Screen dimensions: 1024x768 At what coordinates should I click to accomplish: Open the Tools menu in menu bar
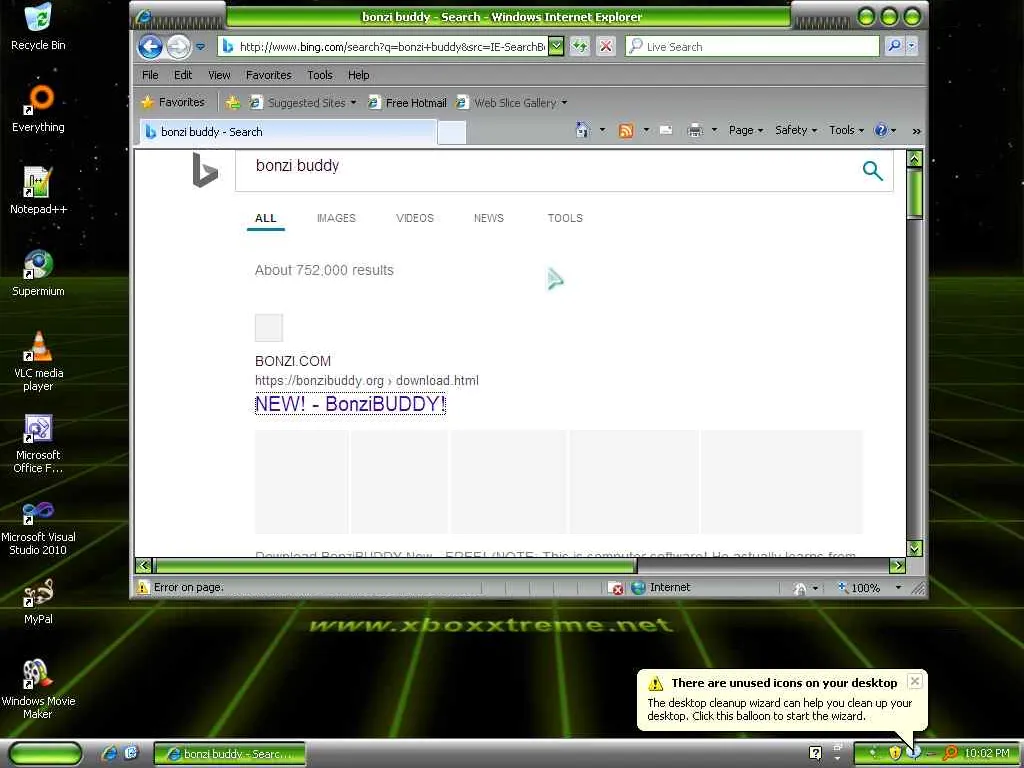pyautogui.click(x=320, y=75)
